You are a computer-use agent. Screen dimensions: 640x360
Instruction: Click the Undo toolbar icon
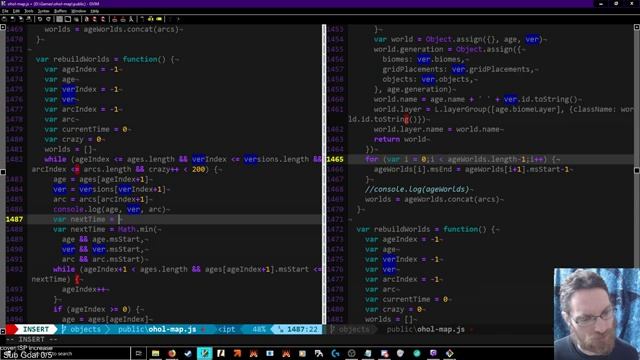click(40, 19)
